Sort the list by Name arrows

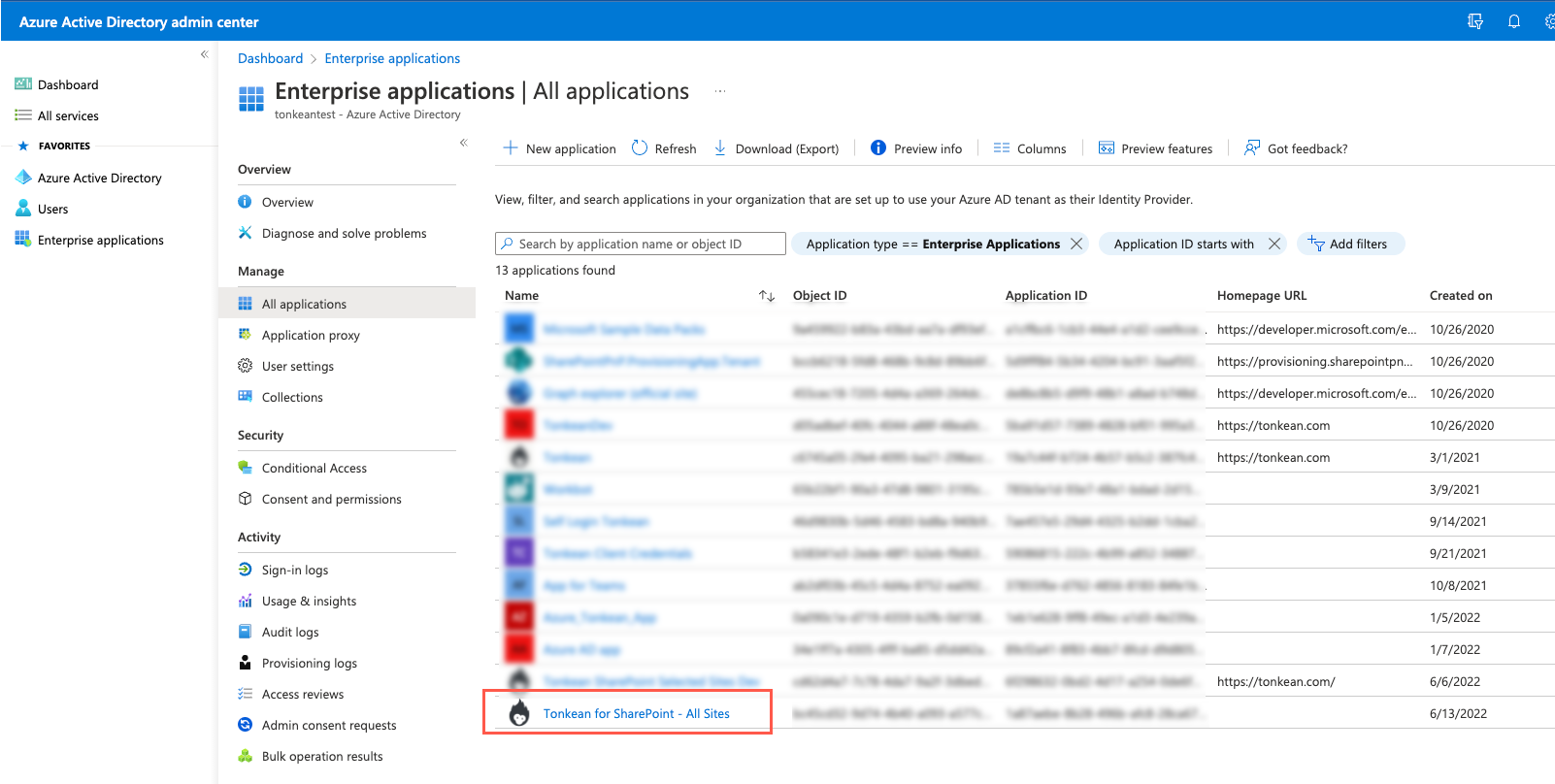pyautogui.click(x=767, y=296)
